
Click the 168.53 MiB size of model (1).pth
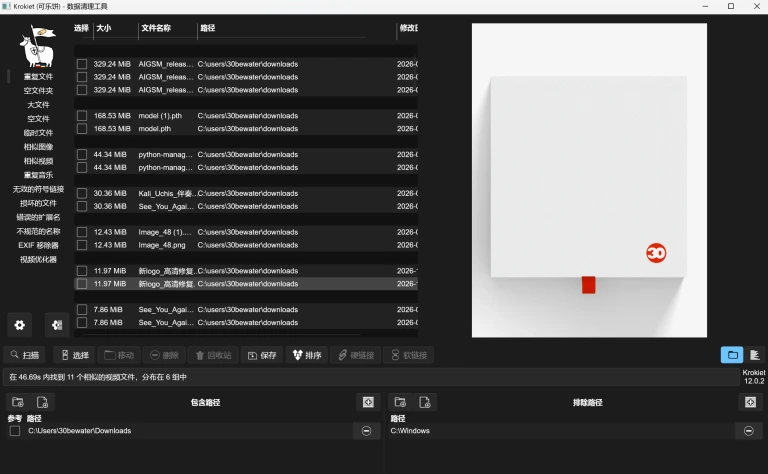(x=112, y=116)
